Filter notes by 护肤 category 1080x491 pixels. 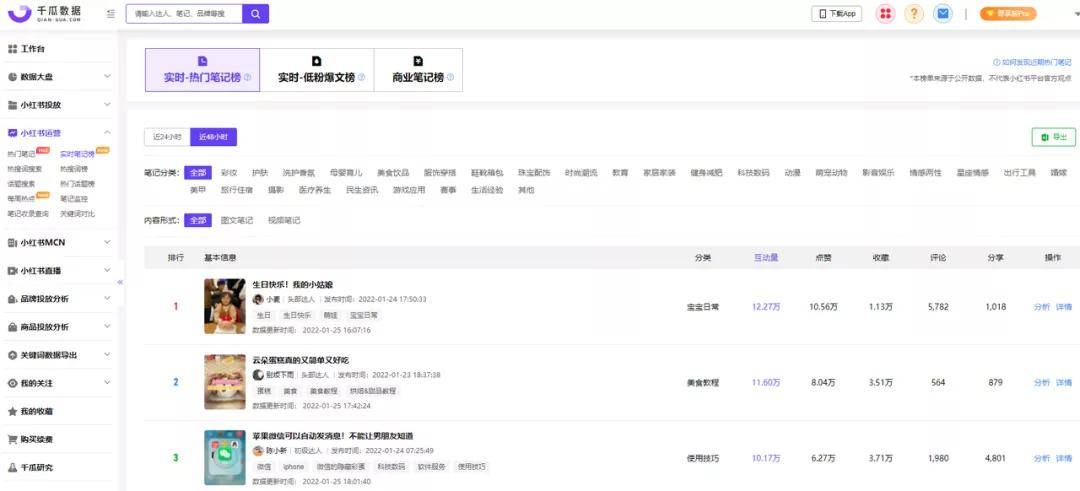pyautogui.click(x=260, y=172)
